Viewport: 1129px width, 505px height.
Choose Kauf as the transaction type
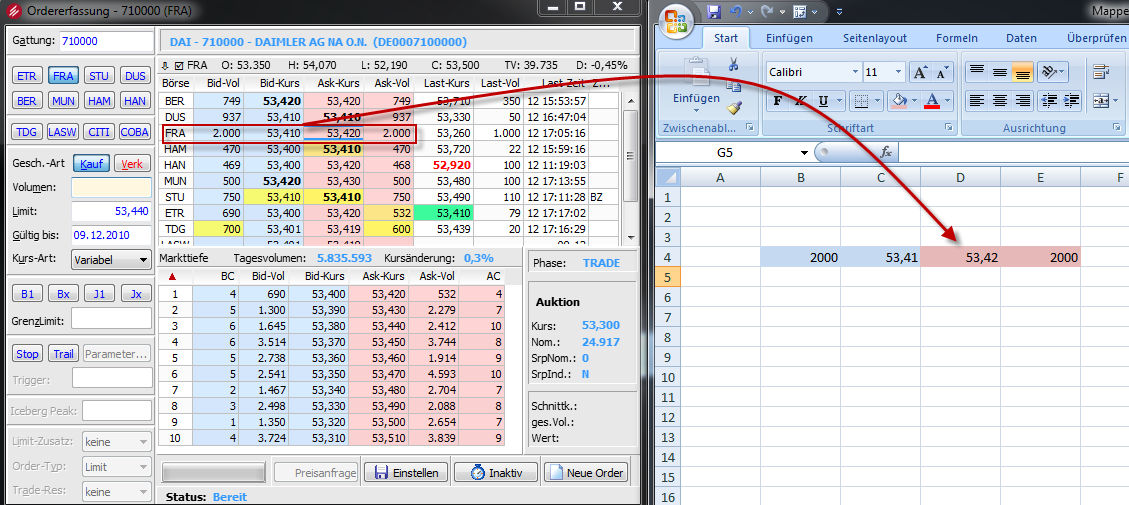click(91, 164)
